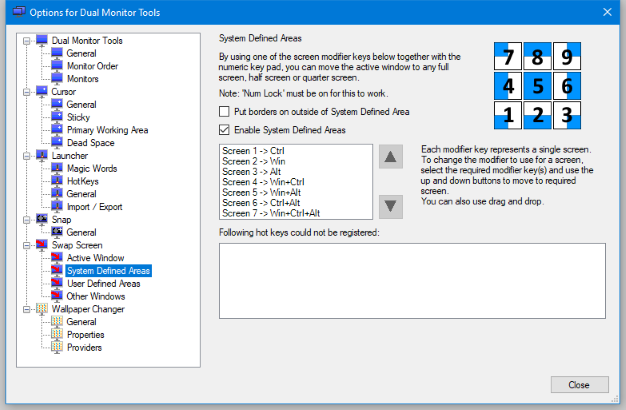The image size is (626, 410).
Task: Click the Launcher category icon
Action: point(42,155)
